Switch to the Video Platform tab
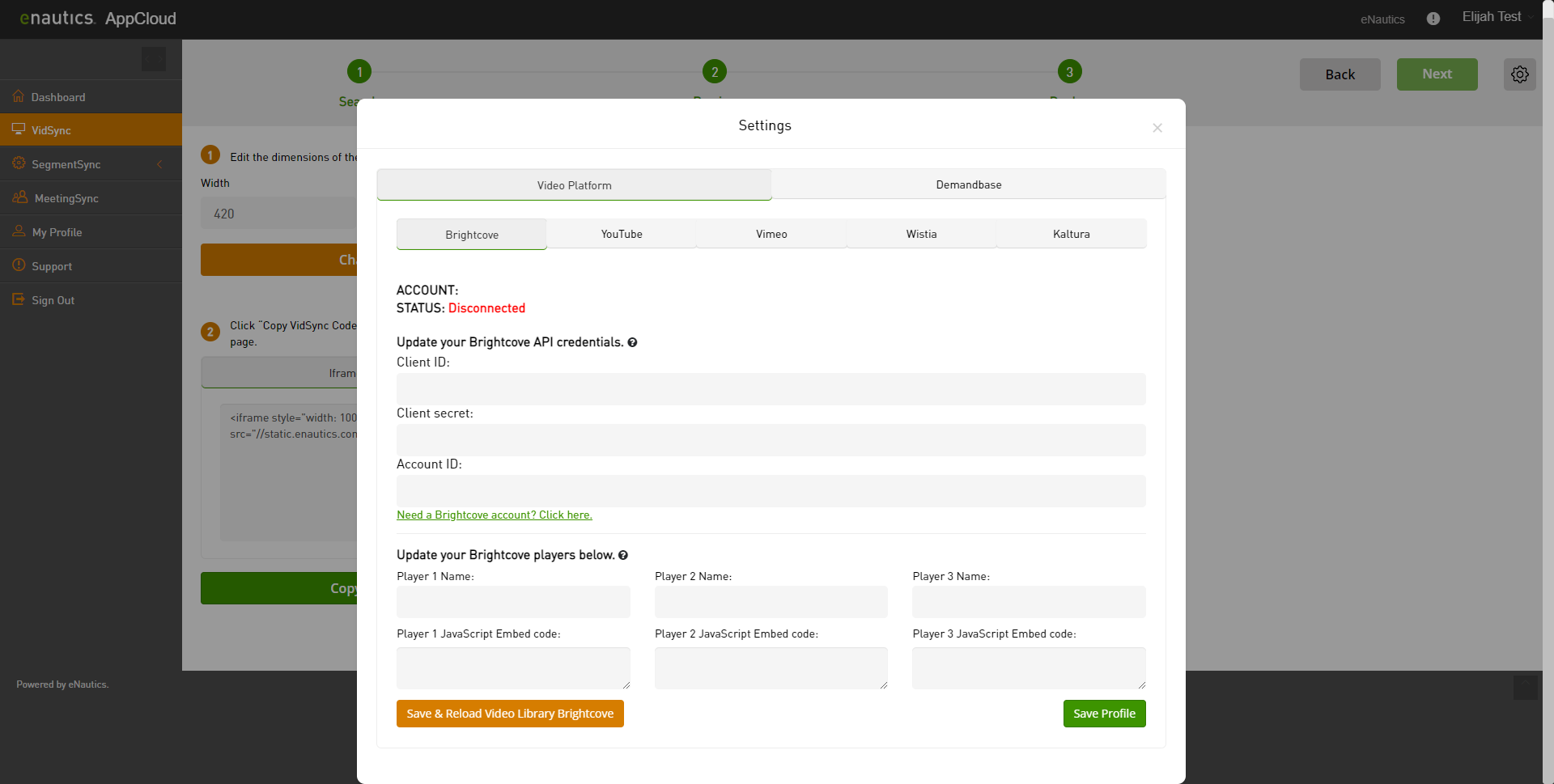The height and width of the screenshot is (784, 1554). click(574, 185)
